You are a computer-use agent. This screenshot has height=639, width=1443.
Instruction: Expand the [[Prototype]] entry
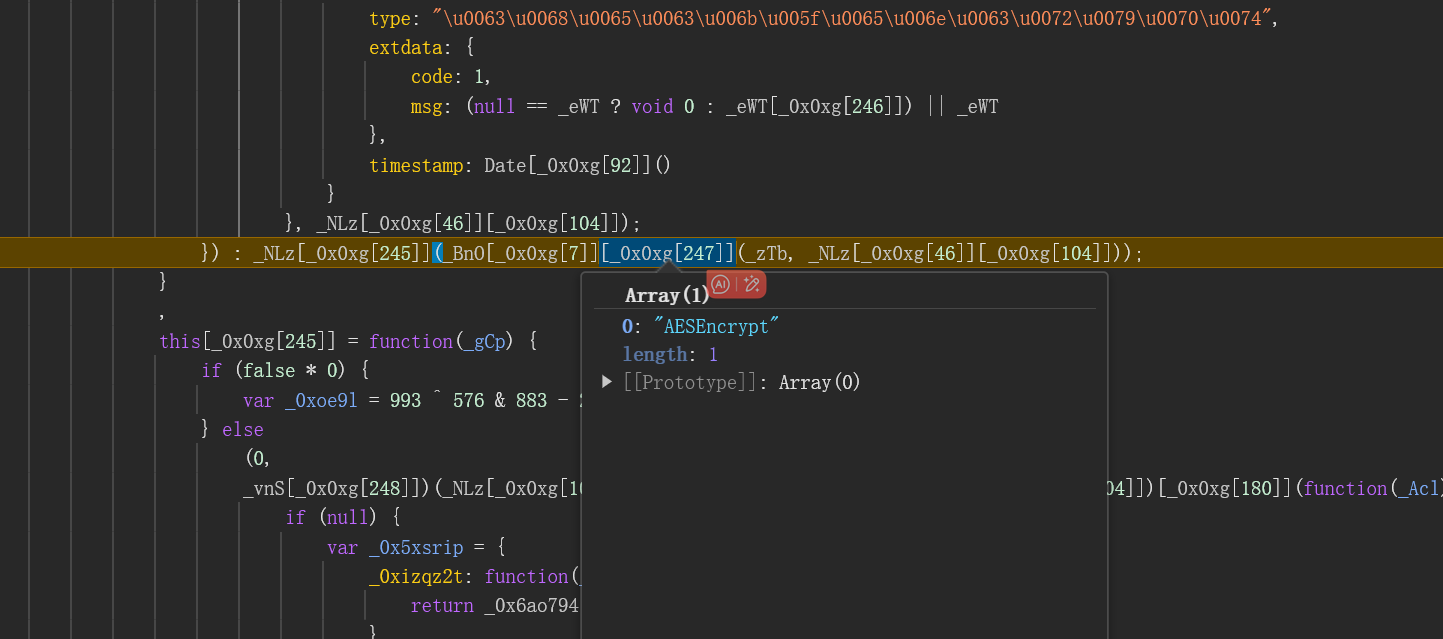click(607, 382)
